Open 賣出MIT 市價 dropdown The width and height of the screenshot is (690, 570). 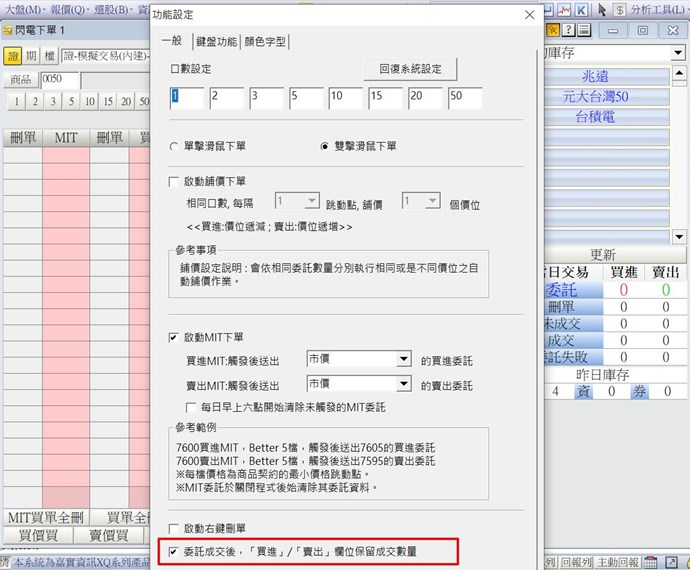click(404, 384)
